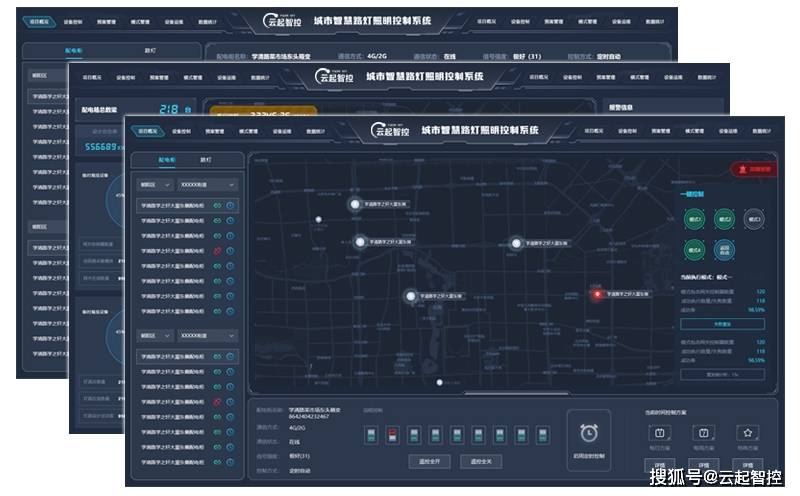This screenshot has width=800, height=496.
Task: Click blue restore-auto mode circle
Action: [724, 250]
